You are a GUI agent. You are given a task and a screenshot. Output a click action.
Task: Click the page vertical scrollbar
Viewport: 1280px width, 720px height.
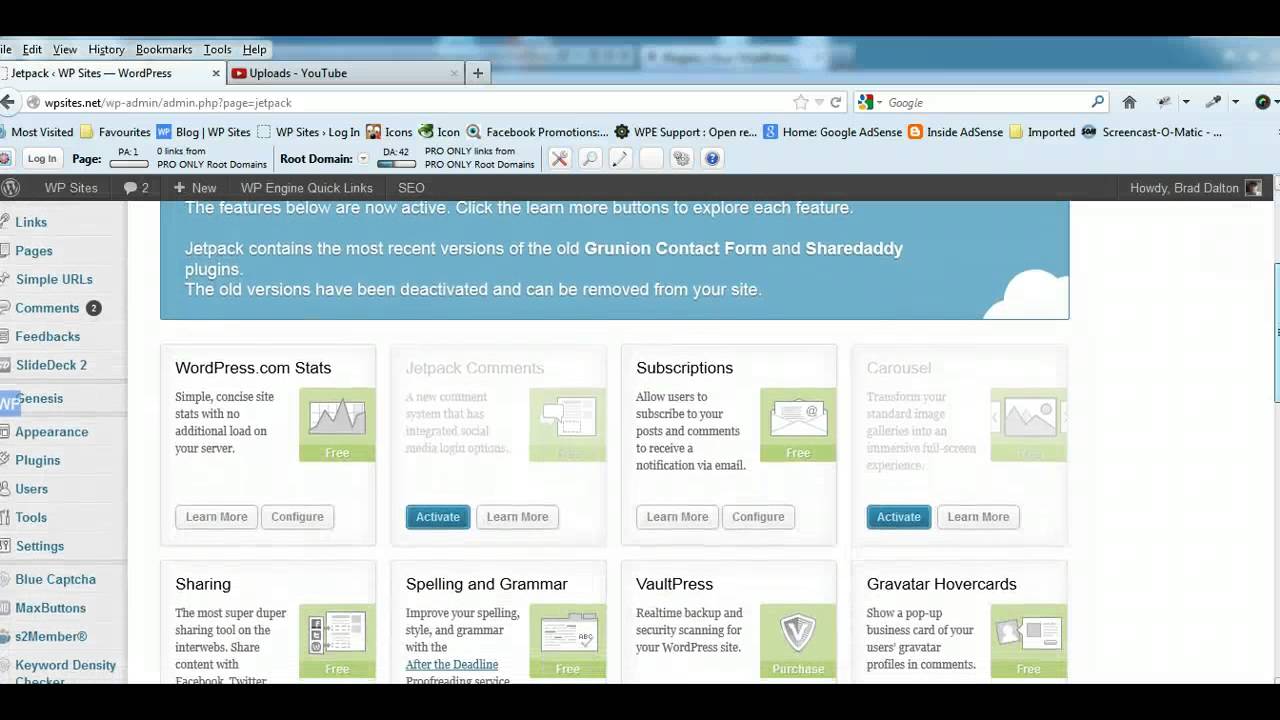pyautogui.click(x=1276, y=334)
